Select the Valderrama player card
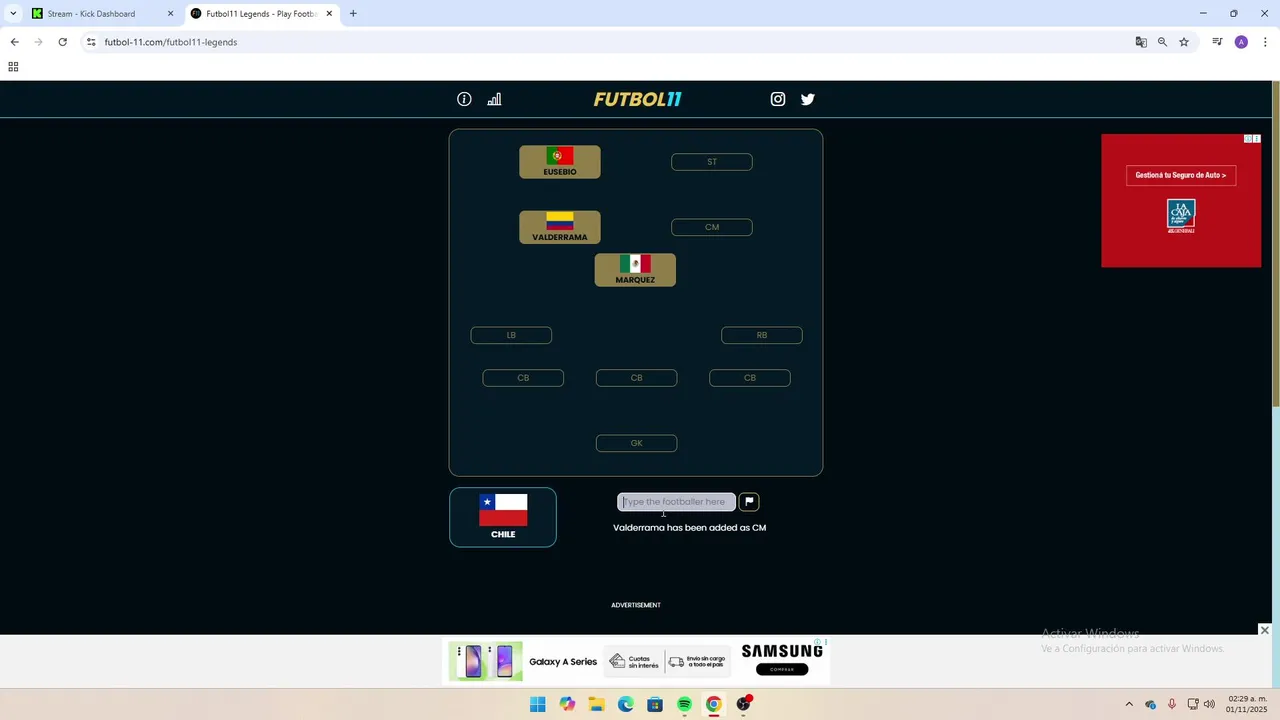Screen dimensions: 1280x720 click(x=560, y=227)
